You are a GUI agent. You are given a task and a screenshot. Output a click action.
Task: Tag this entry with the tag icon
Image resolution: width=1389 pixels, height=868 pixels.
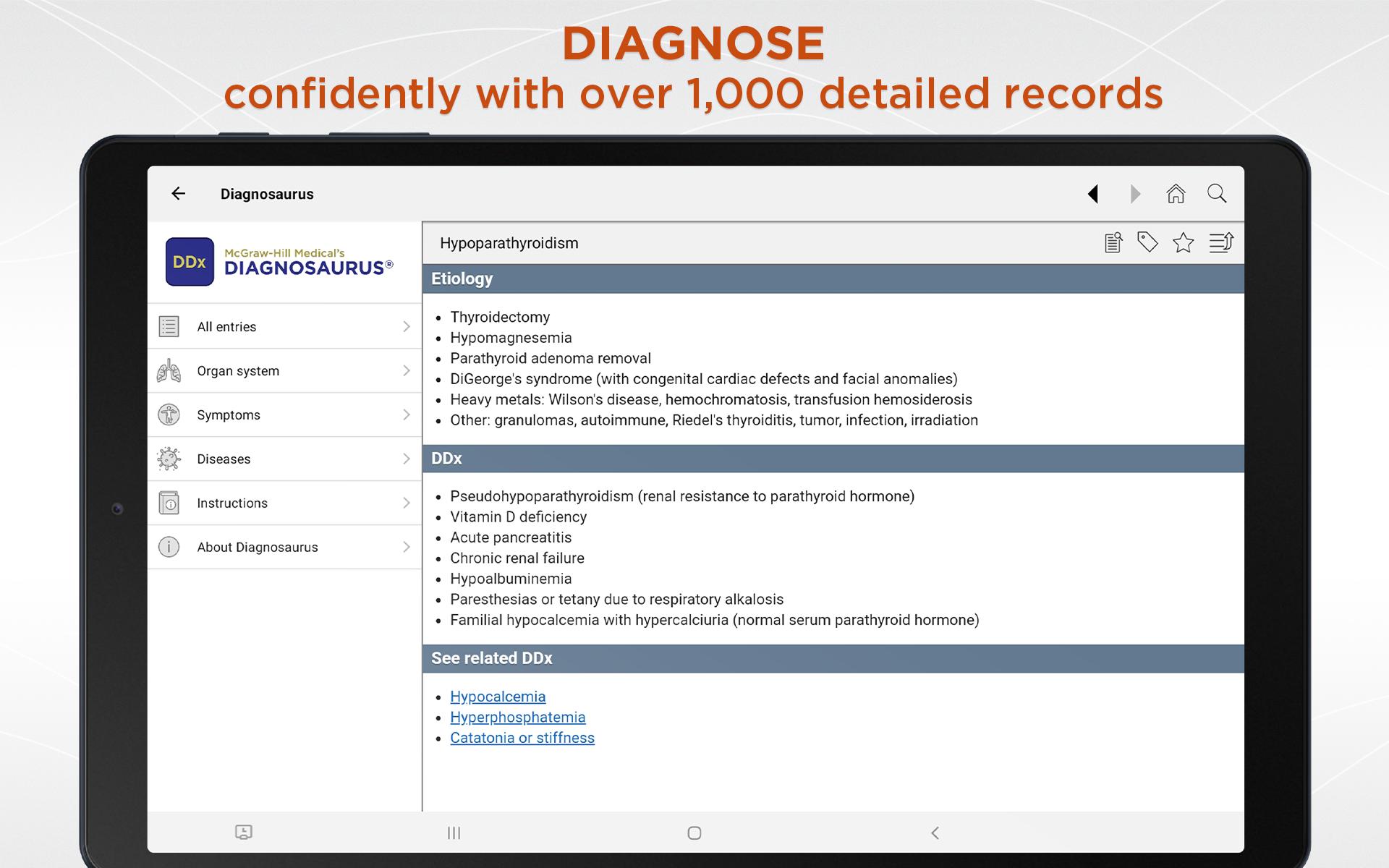click(1147, 242)
